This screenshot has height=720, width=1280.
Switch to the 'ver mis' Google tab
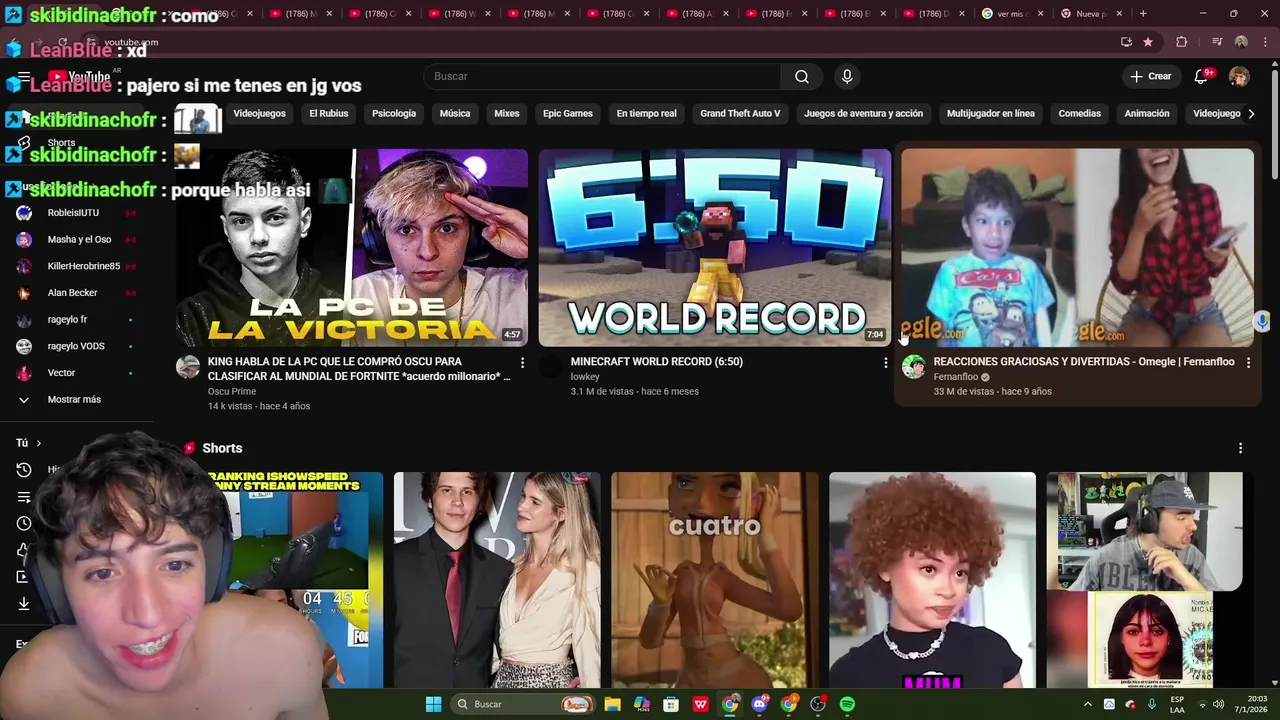tap(1012, 14)
